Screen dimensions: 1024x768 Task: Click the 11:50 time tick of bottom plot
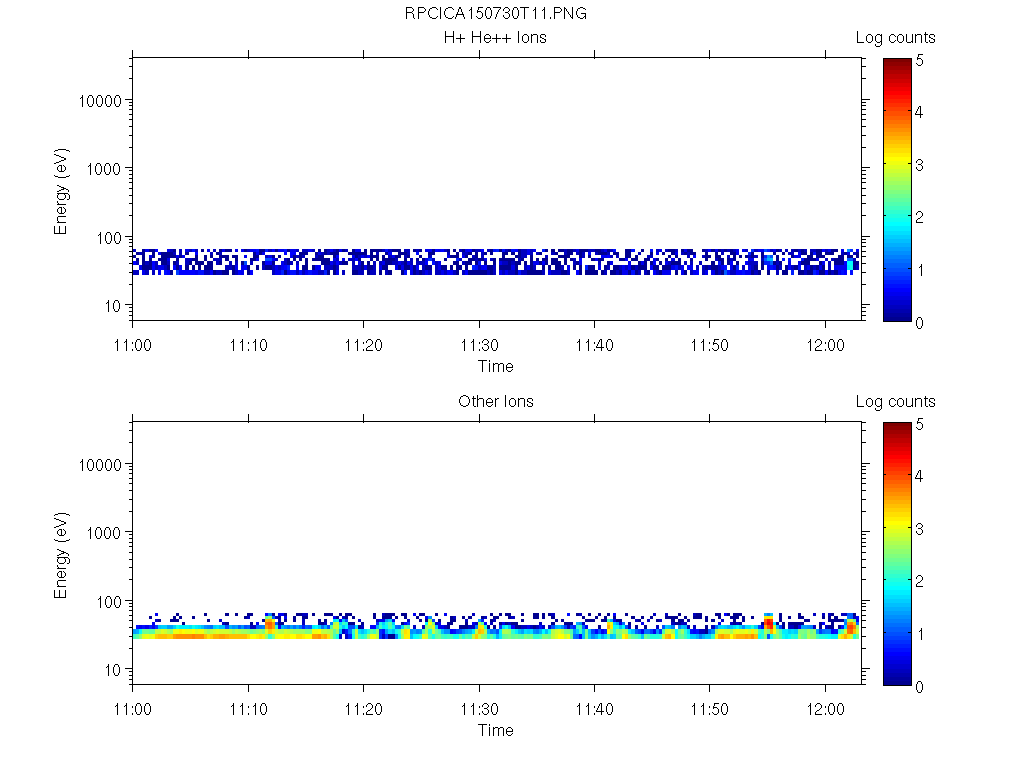710,709
